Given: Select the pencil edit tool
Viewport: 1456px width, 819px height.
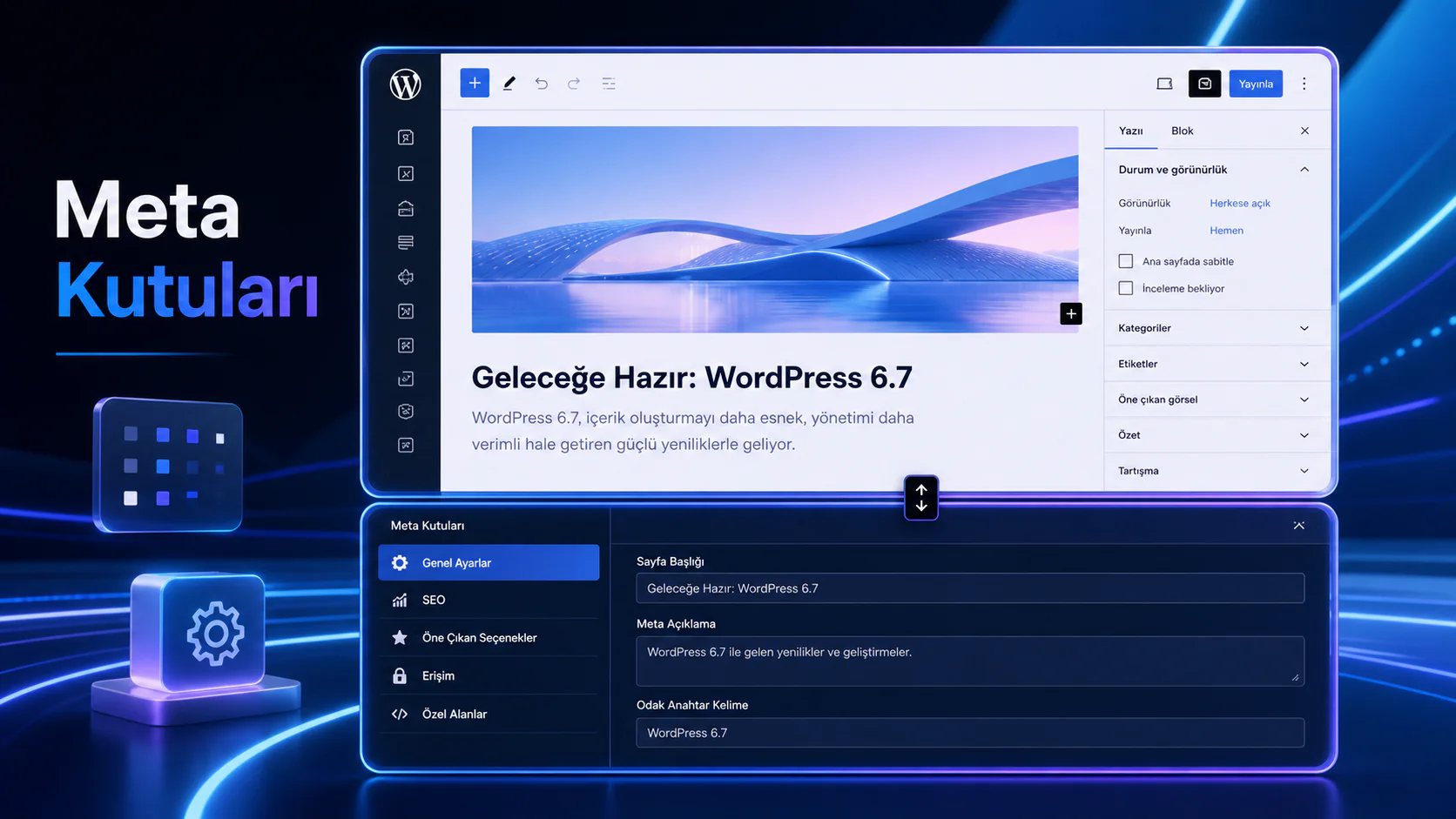Looking at the screenshot, I should click(x=509, y=84).
